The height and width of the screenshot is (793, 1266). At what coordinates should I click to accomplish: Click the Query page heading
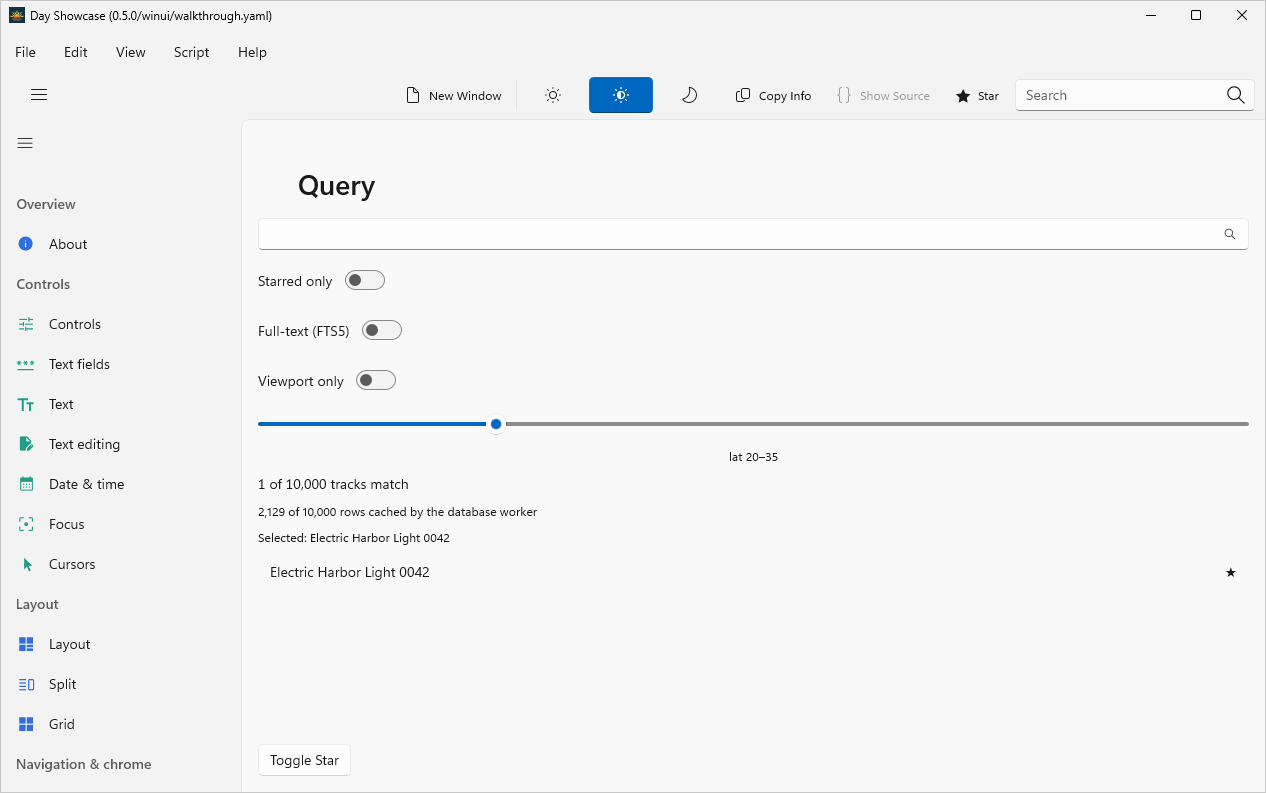[337, 186]
